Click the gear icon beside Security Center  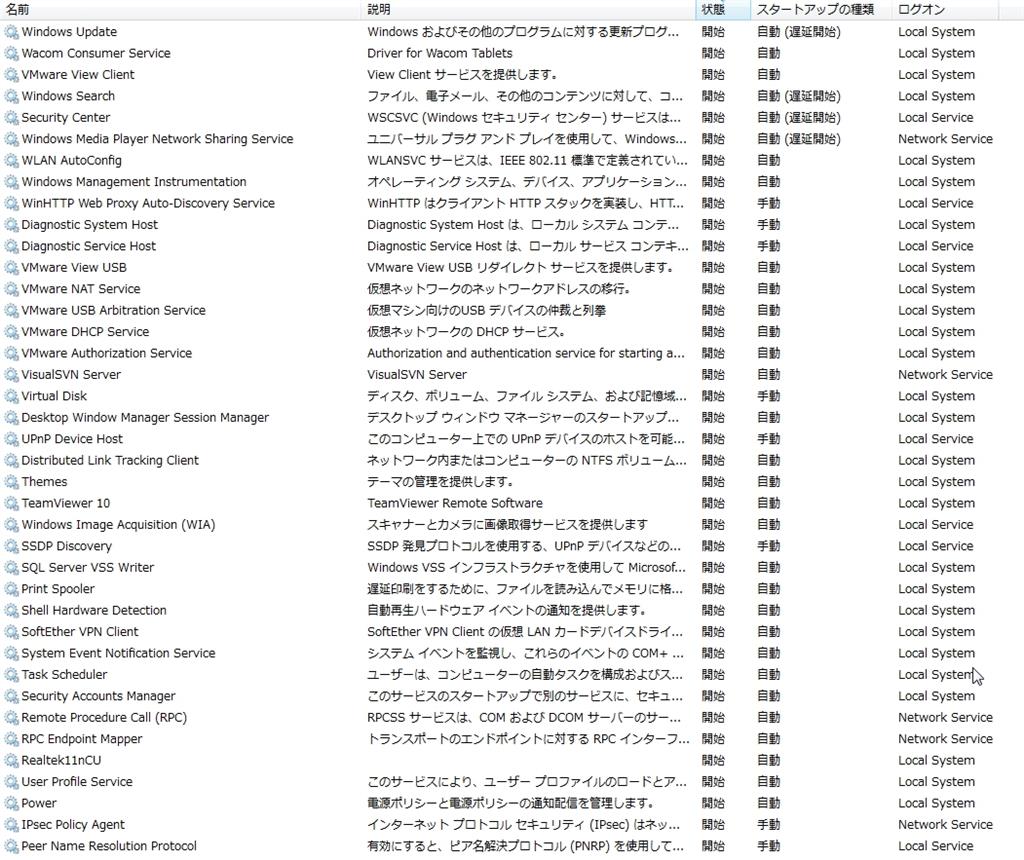[x=11, y=118]
